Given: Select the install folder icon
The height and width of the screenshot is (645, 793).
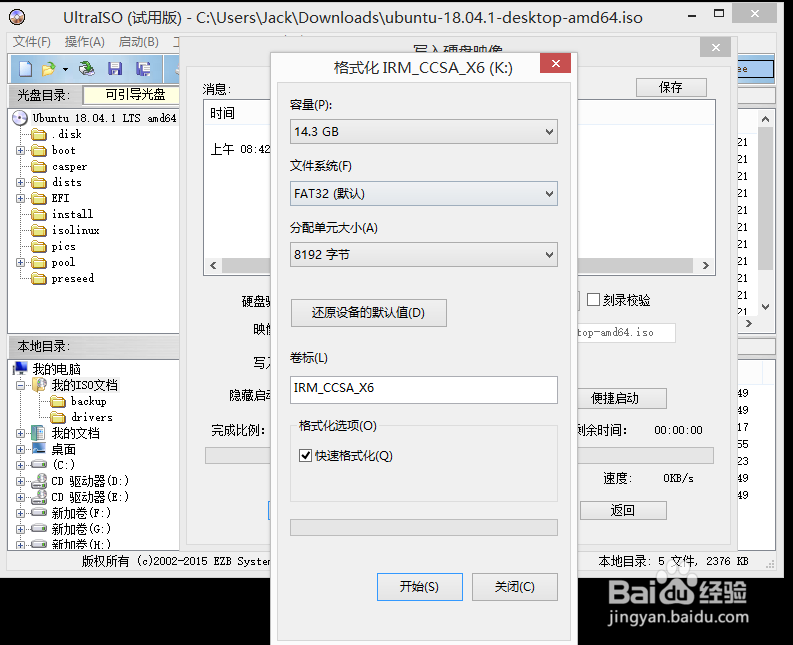Looking at the screenshot, I should pos(38,214).
